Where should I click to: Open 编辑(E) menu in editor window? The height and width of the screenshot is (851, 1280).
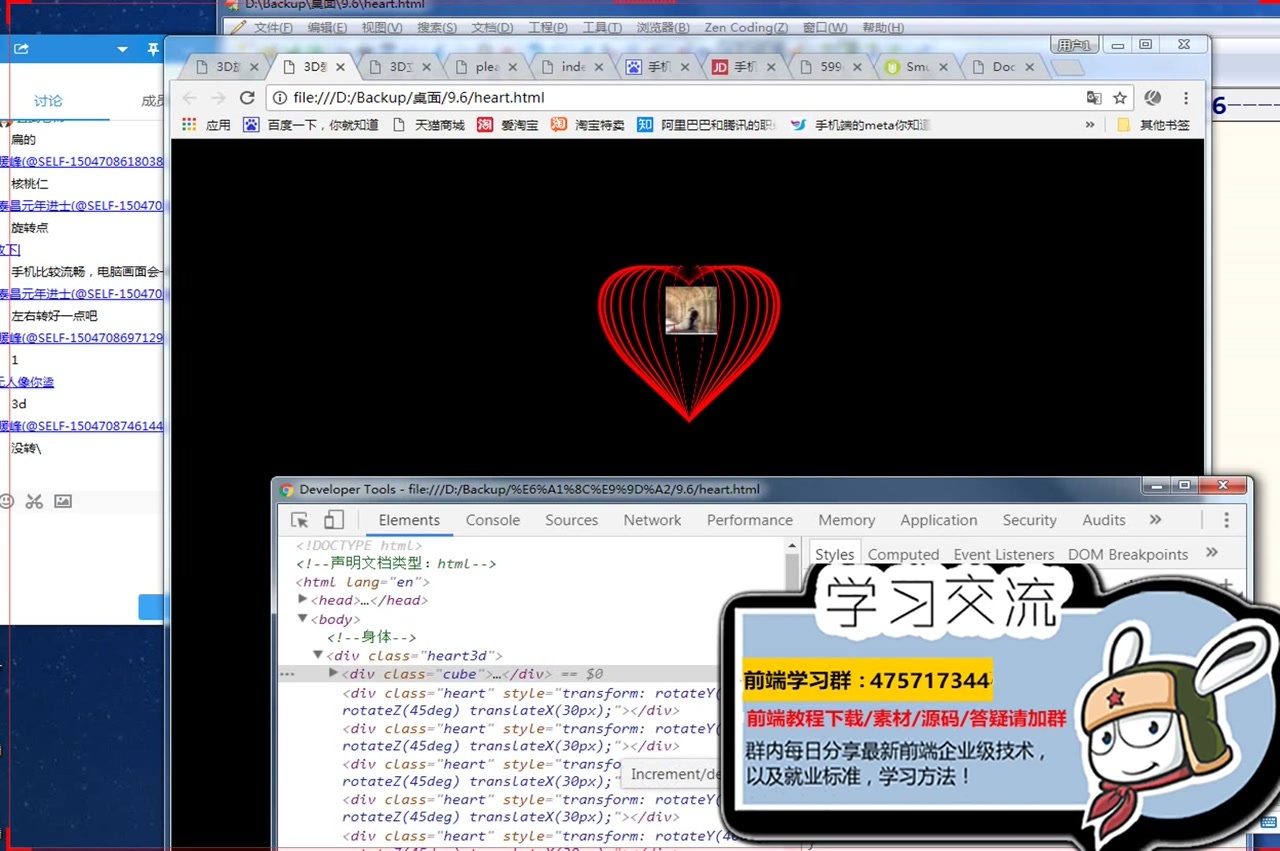tap(327, 27)
